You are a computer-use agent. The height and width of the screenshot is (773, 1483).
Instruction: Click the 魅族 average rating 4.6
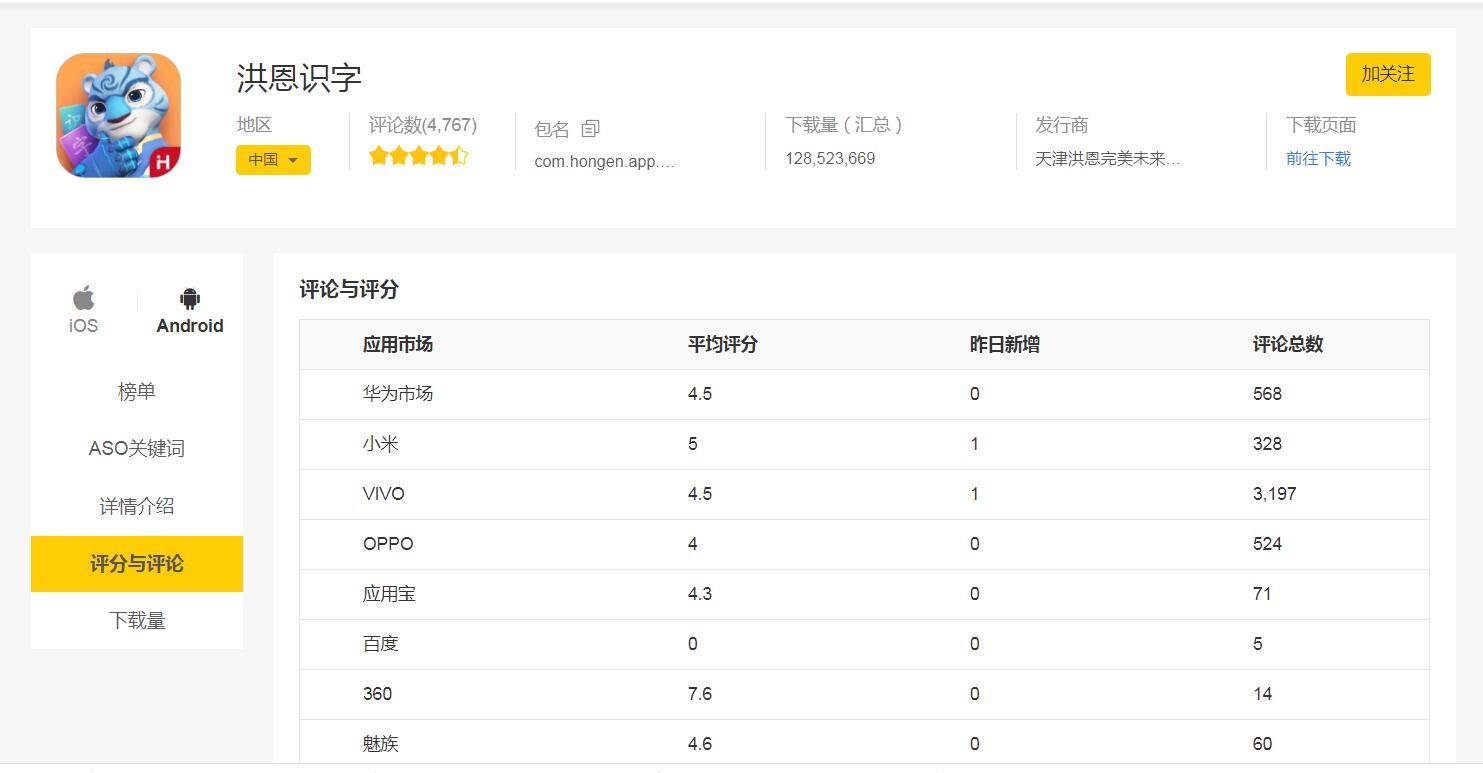pyautogui.click(x=700, y=744)
